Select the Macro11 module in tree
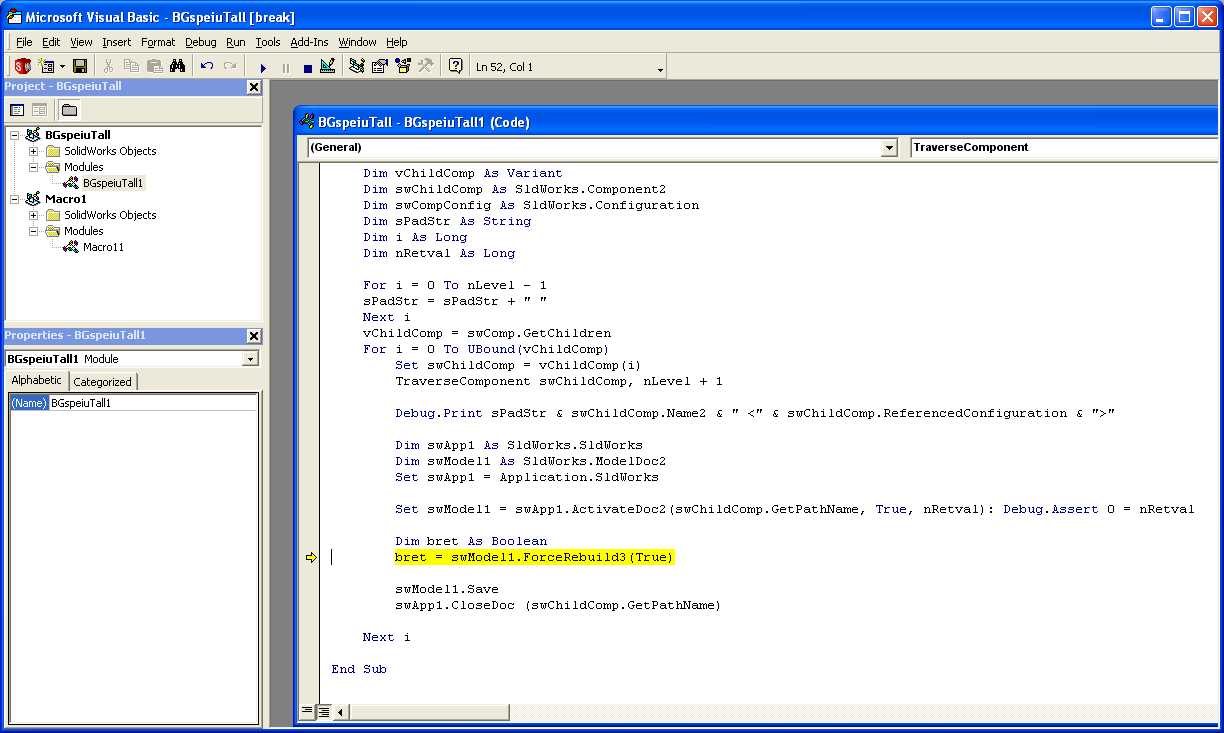1224x733 pixels. [x=103, y=247]
